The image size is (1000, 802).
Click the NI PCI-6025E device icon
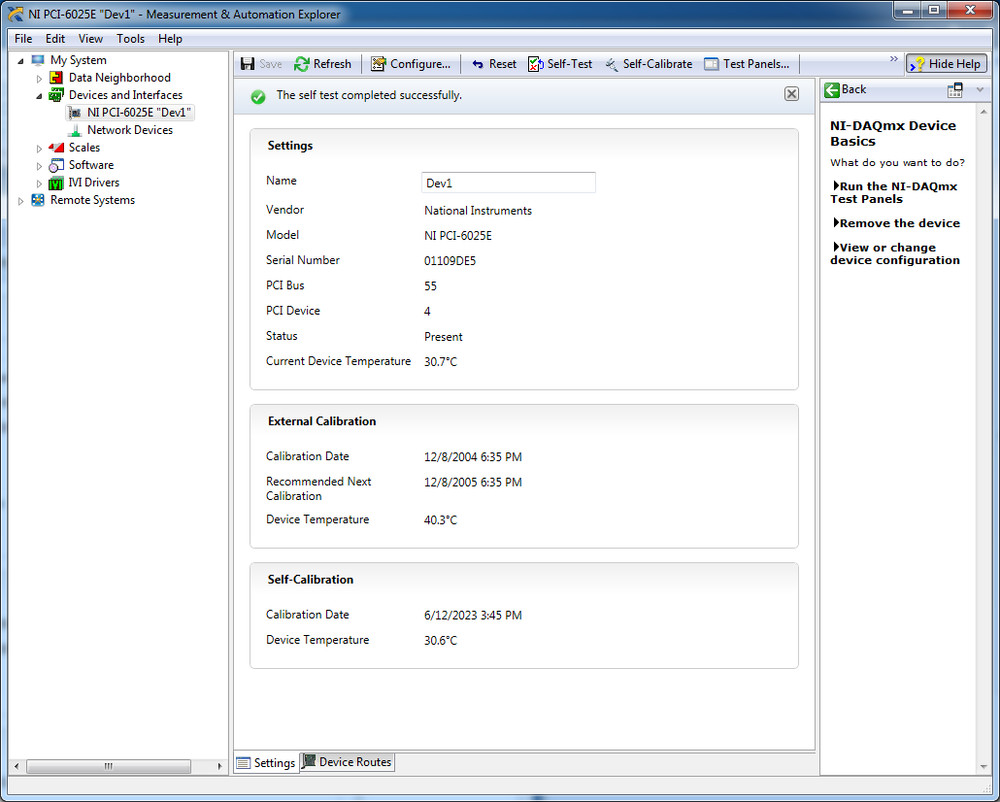click(75, 113)
